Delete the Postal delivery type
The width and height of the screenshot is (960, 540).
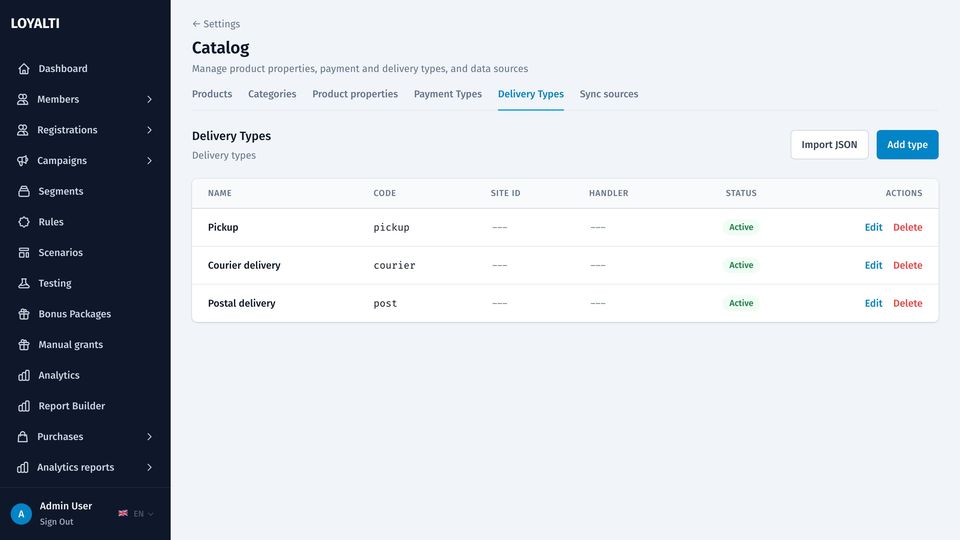click(x=907, y=303)
